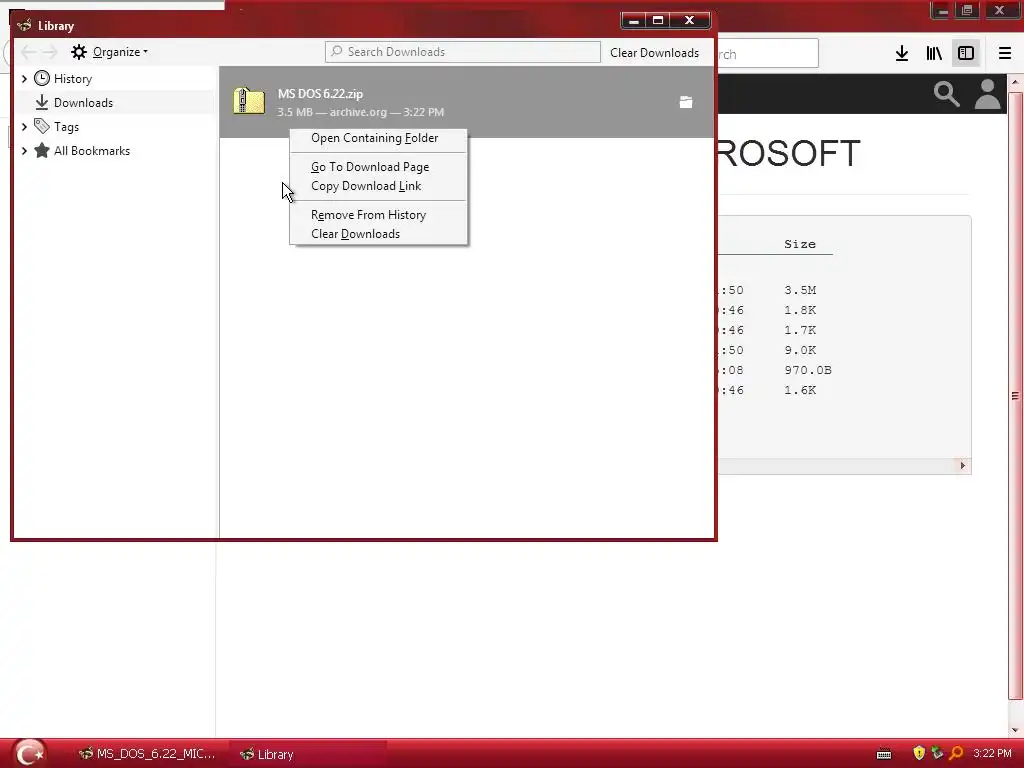Click the archive.org magnifier search icon
This screenshot has width=1024, height=768.
(x=946, y=94)
